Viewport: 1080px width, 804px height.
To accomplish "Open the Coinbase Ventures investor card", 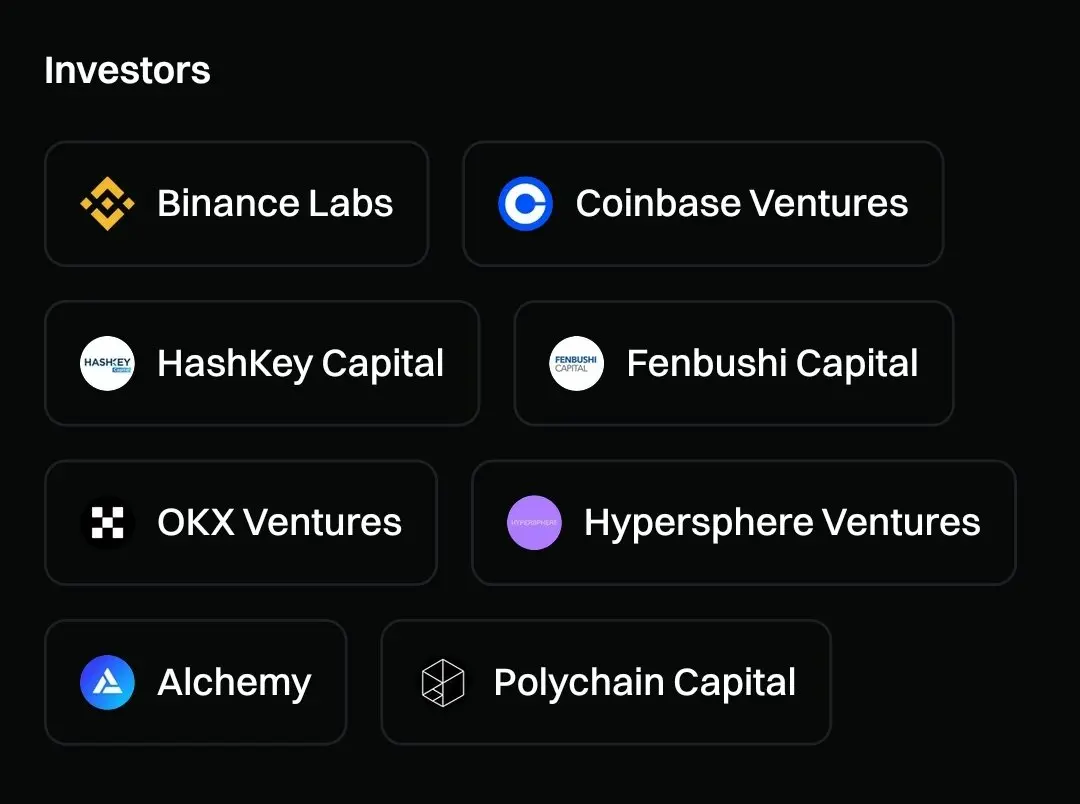I will coord(703,204).
